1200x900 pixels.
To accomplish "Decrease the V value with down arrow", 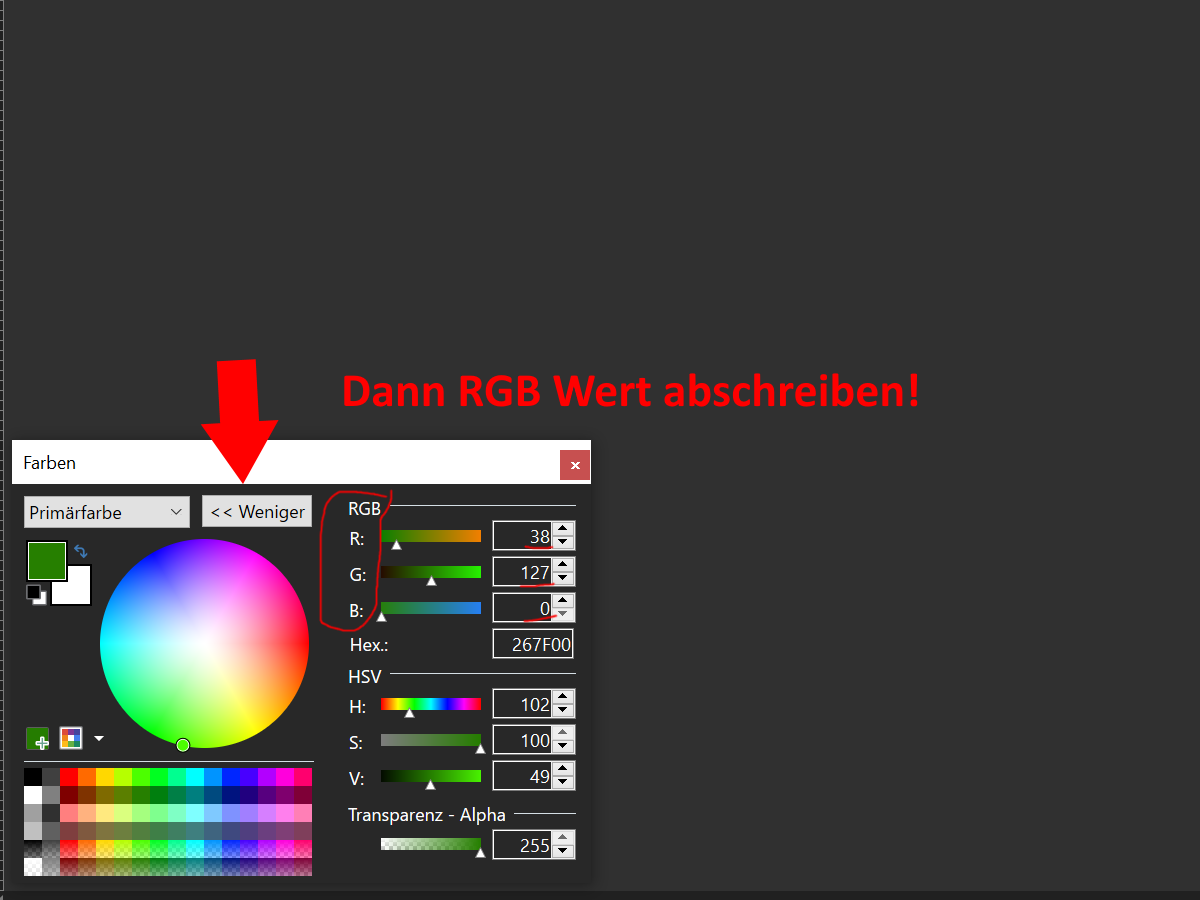I will pos(564,783).
